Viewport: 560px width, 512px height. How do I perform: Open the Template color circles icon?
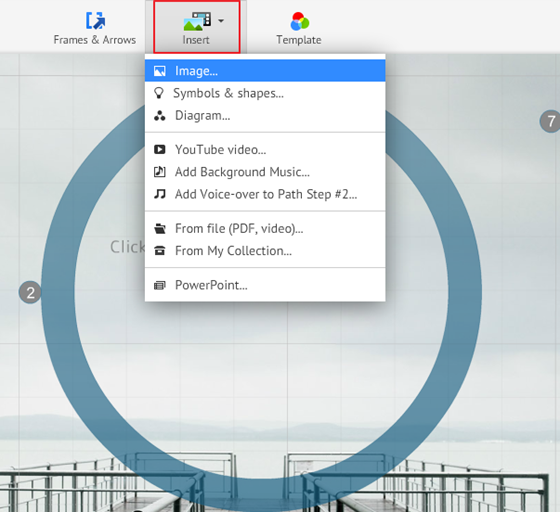click(299, 21)
